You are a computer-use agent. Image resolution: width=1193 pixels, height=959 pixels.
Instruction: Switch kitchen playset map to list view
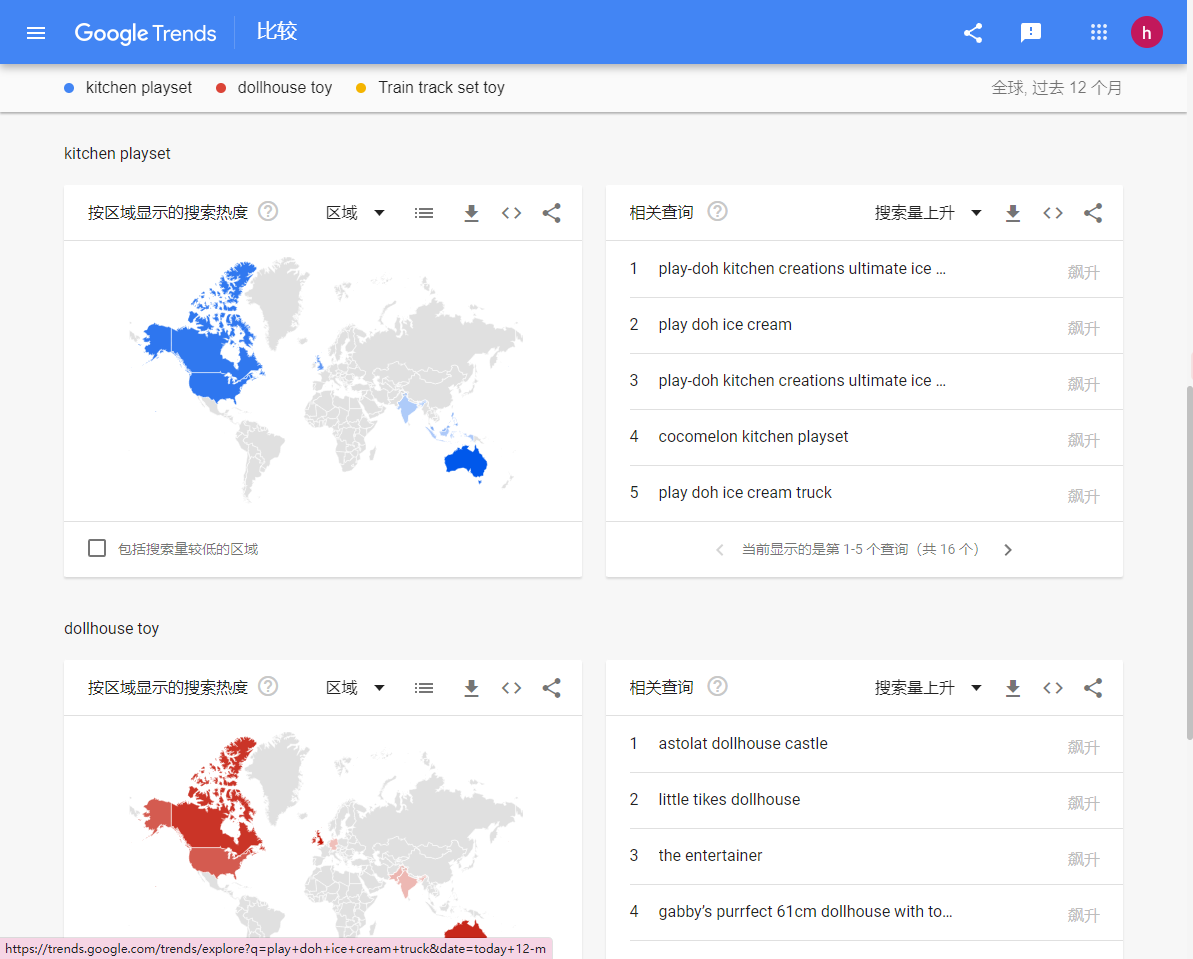424,213
